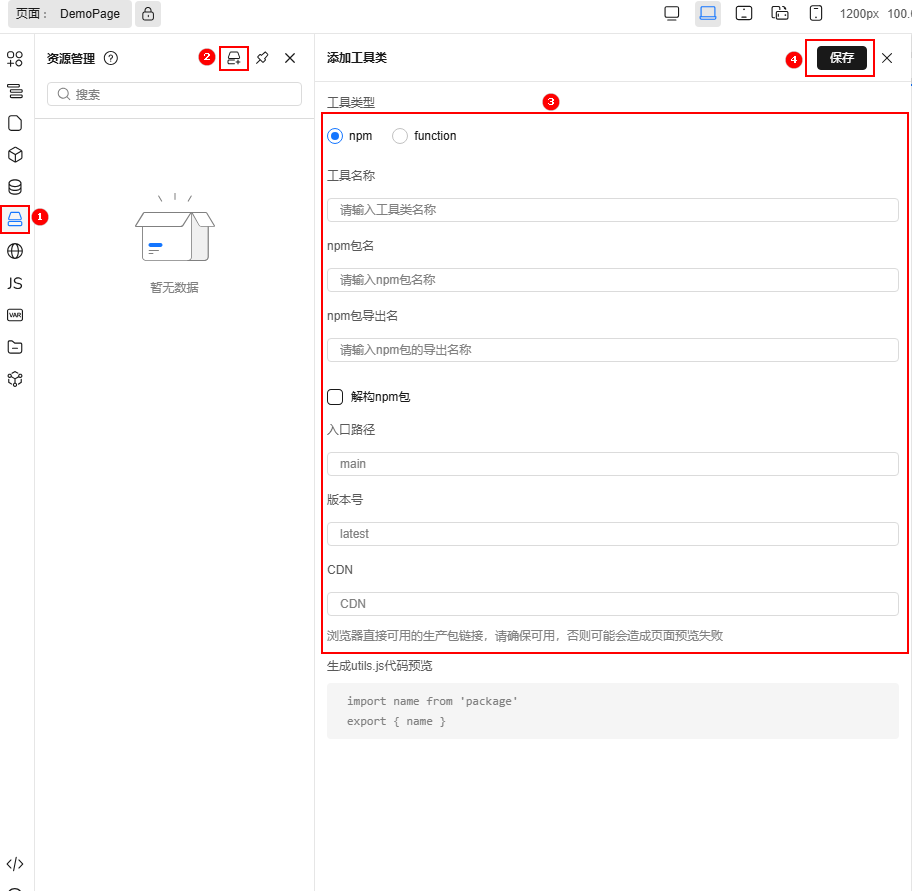Select the npm tool type radio
Viewport: 912px width, 891px height.
tap(335, 136)
